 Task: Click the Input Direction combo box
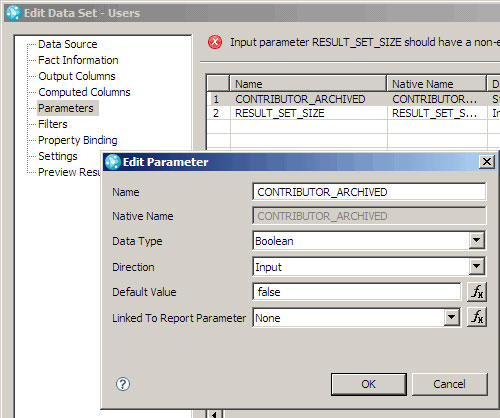point(369,267)
